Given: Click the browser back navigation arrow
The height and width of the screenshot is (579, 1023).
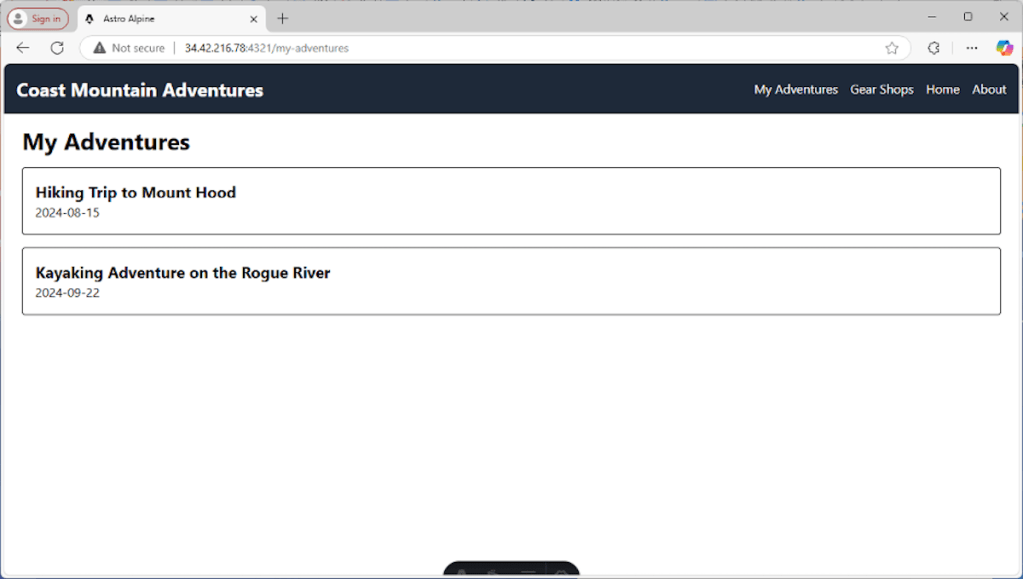Looking at the screenshot, I should [x=22, y=47].
